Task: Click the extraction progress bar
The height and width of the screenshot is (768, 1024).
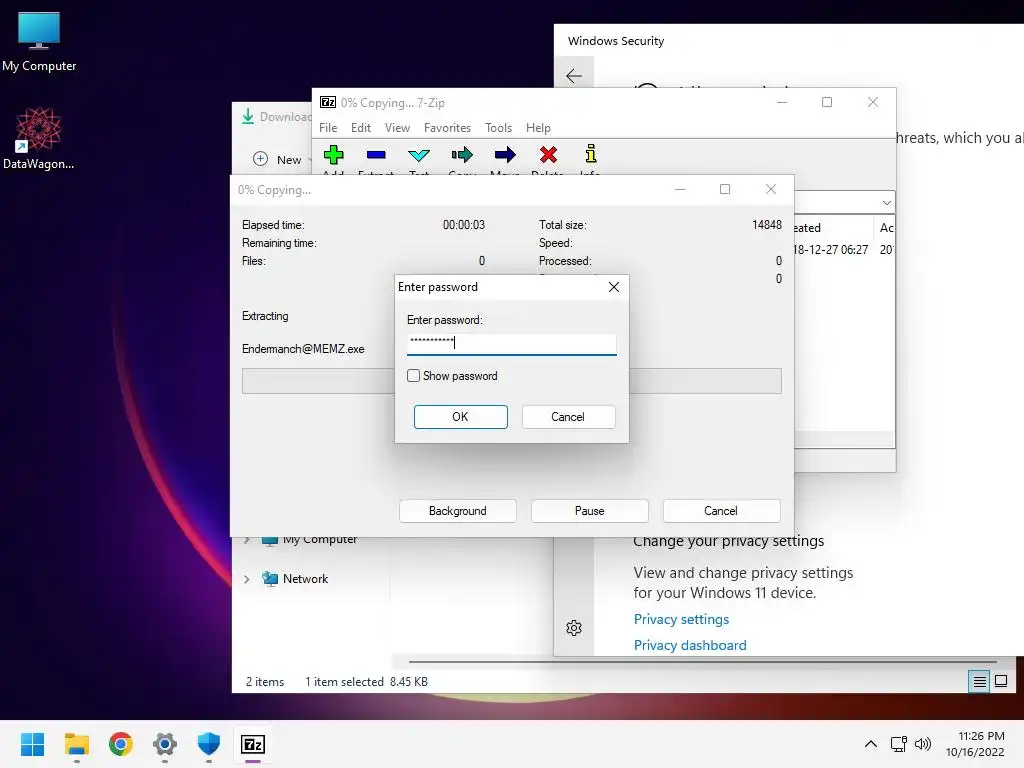Action: (511, 381)
